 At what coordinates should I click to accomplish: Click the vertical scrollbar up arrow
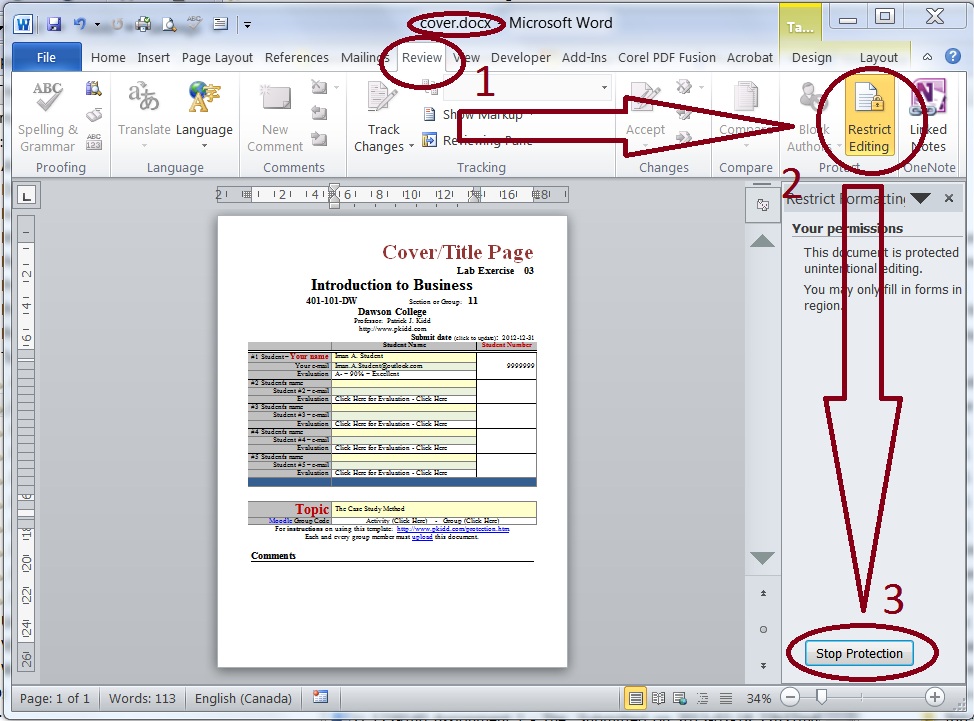point(762,241)
